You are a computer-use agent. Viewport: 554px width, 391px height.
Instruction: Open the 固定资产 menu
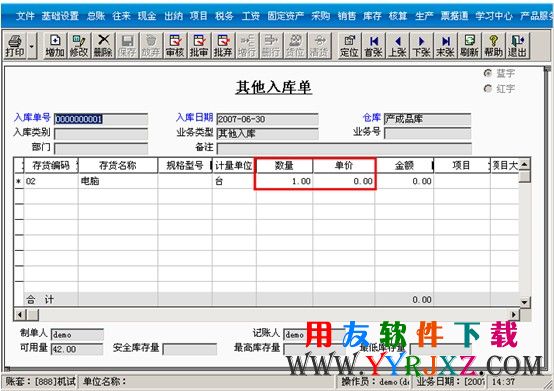point(285,16)
